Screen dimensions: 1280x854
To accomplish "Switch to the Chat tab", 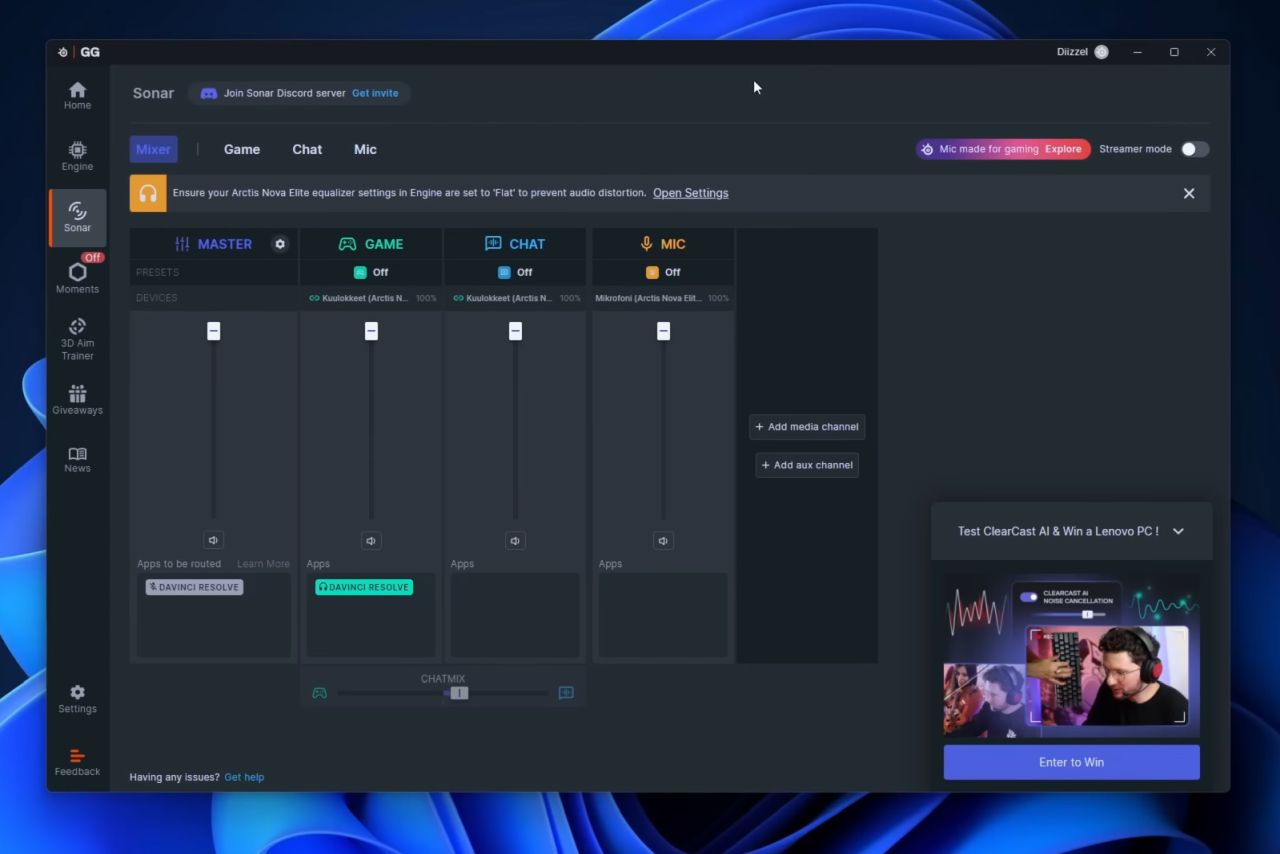I will tap(307, 149).
